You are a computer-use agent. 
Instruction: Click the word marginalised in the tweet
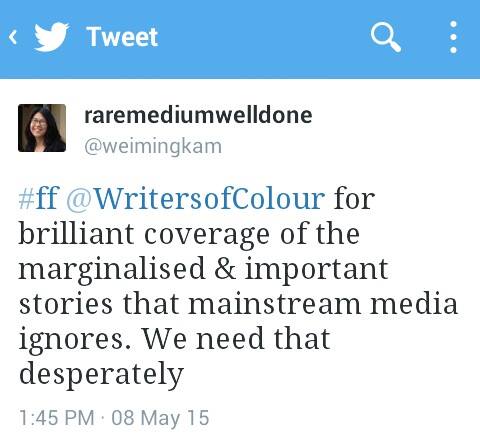[x=112, y=269]
